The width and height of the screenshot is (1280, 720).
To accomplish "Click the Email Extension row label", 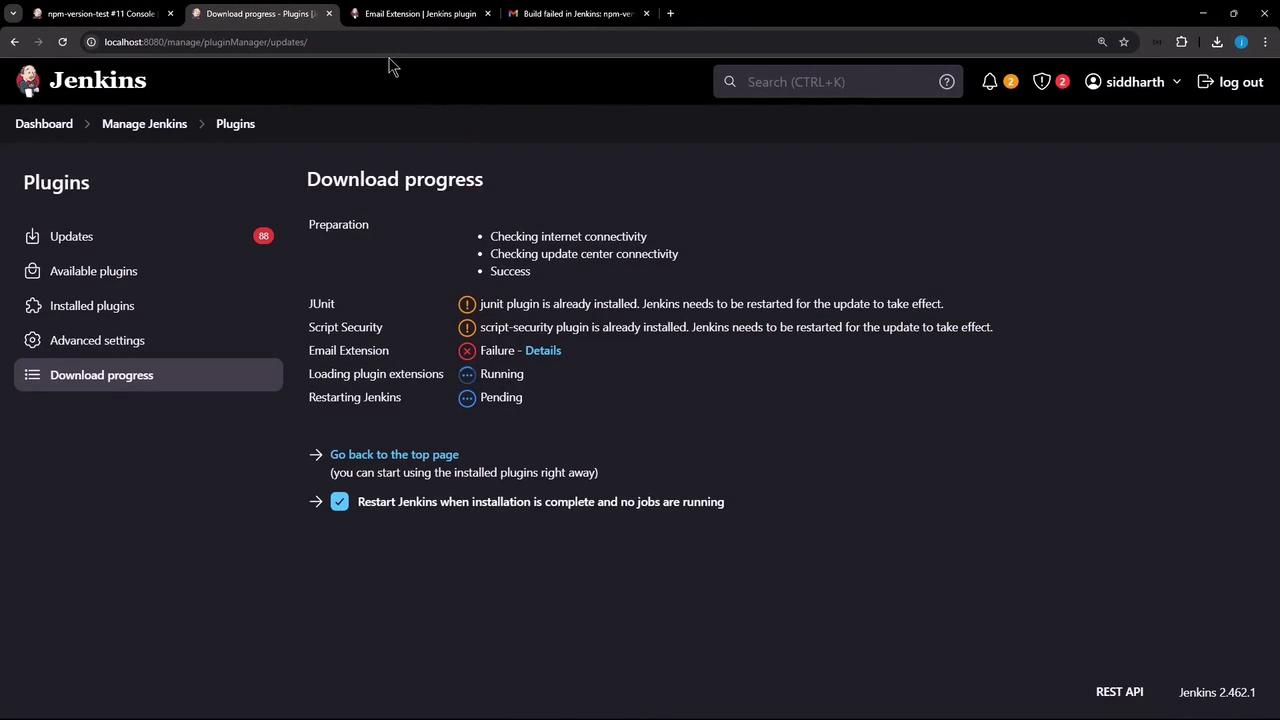I will 349,351.
